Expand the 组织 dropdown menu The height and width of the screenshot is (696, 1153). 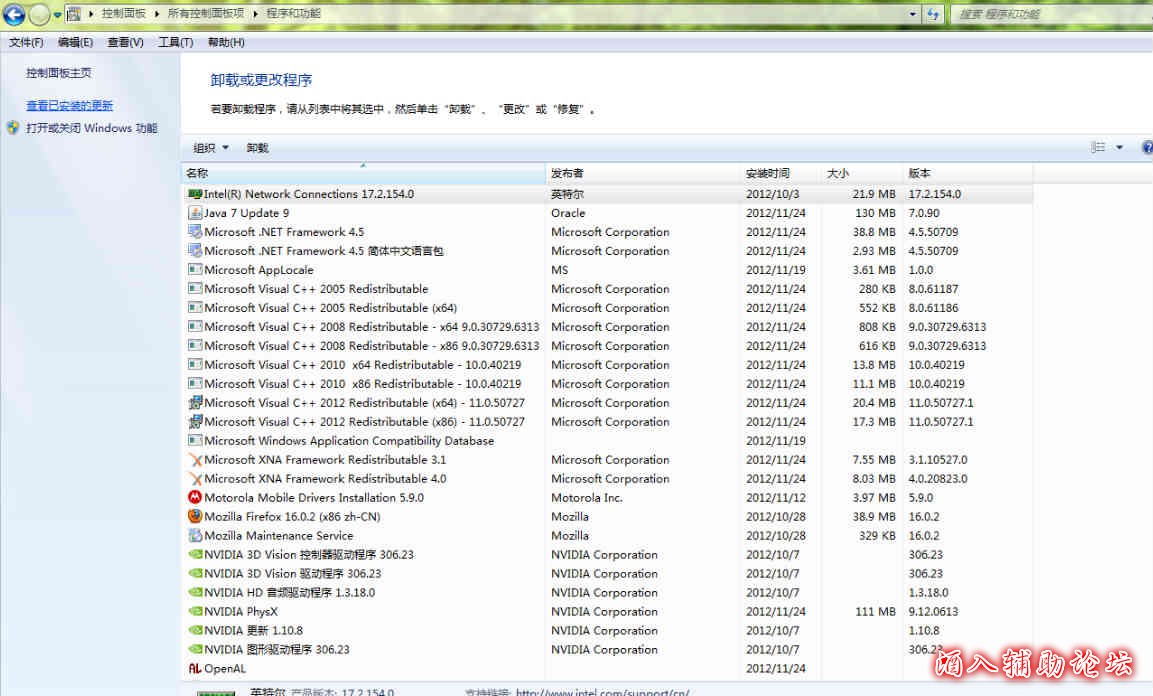coord(211,148)
